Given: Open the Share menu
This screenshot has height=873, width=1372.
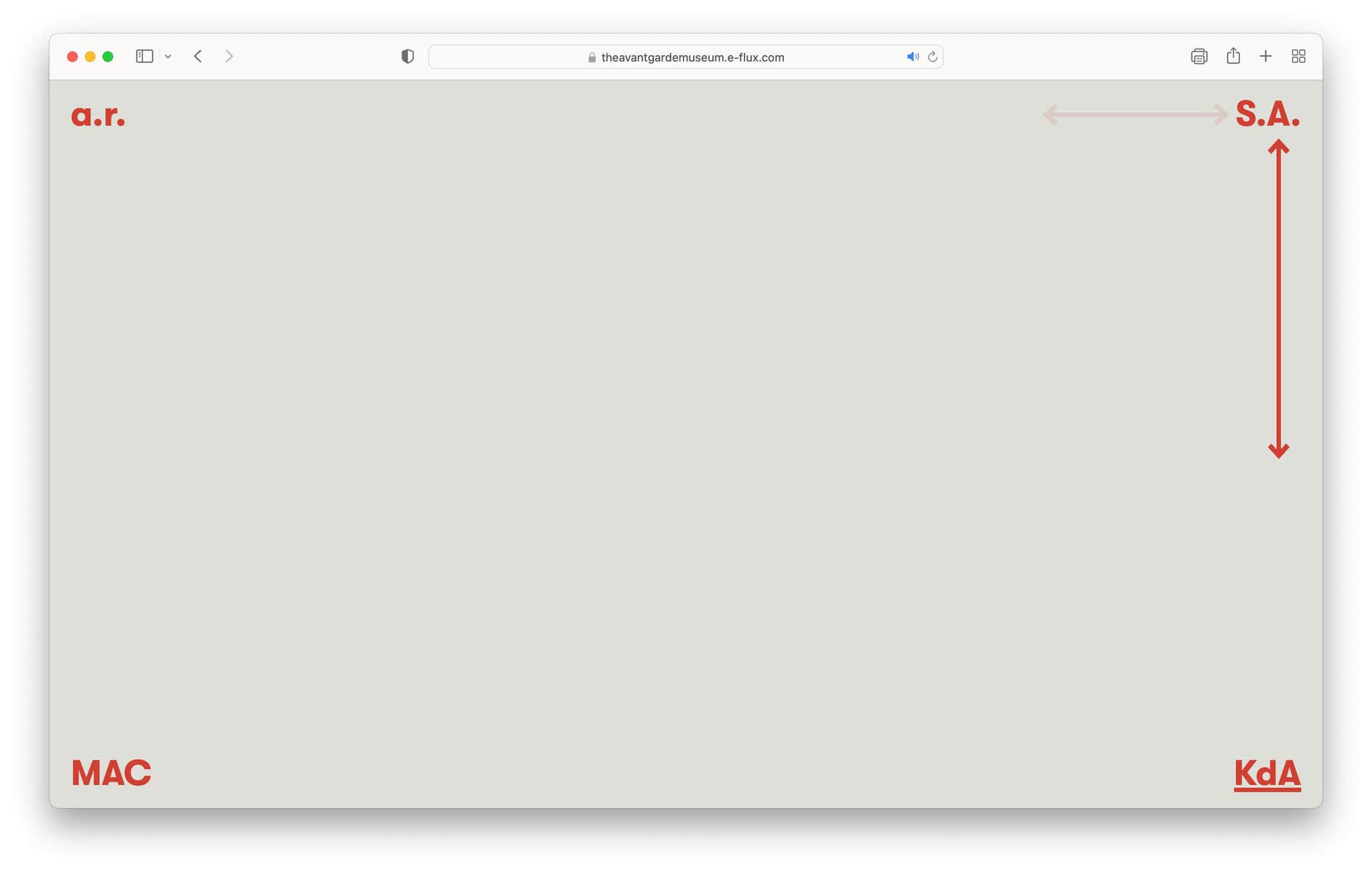Looking at the screenshot, I should coord(1233,56).
